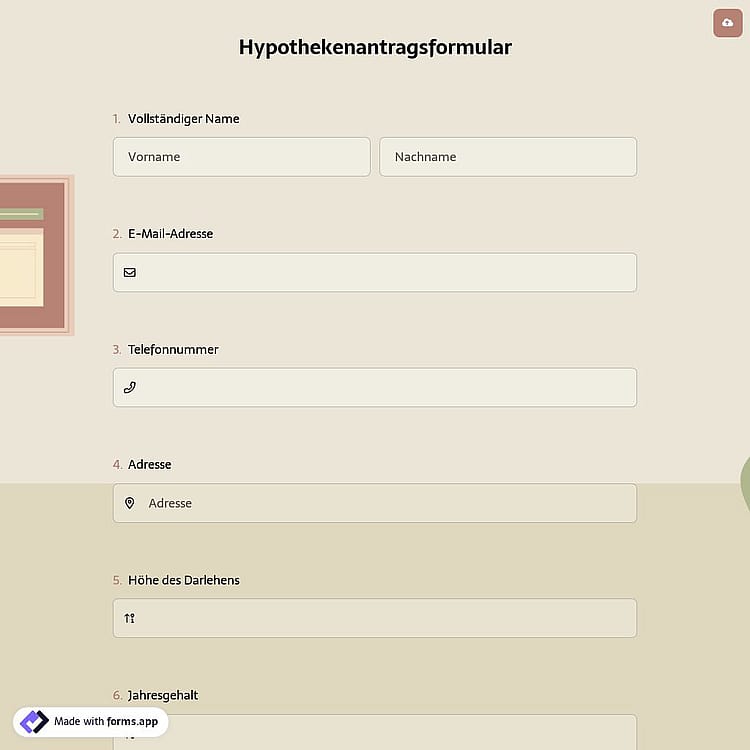Click the Adresse question label
750x750 pixels.
tap(150, 464)
